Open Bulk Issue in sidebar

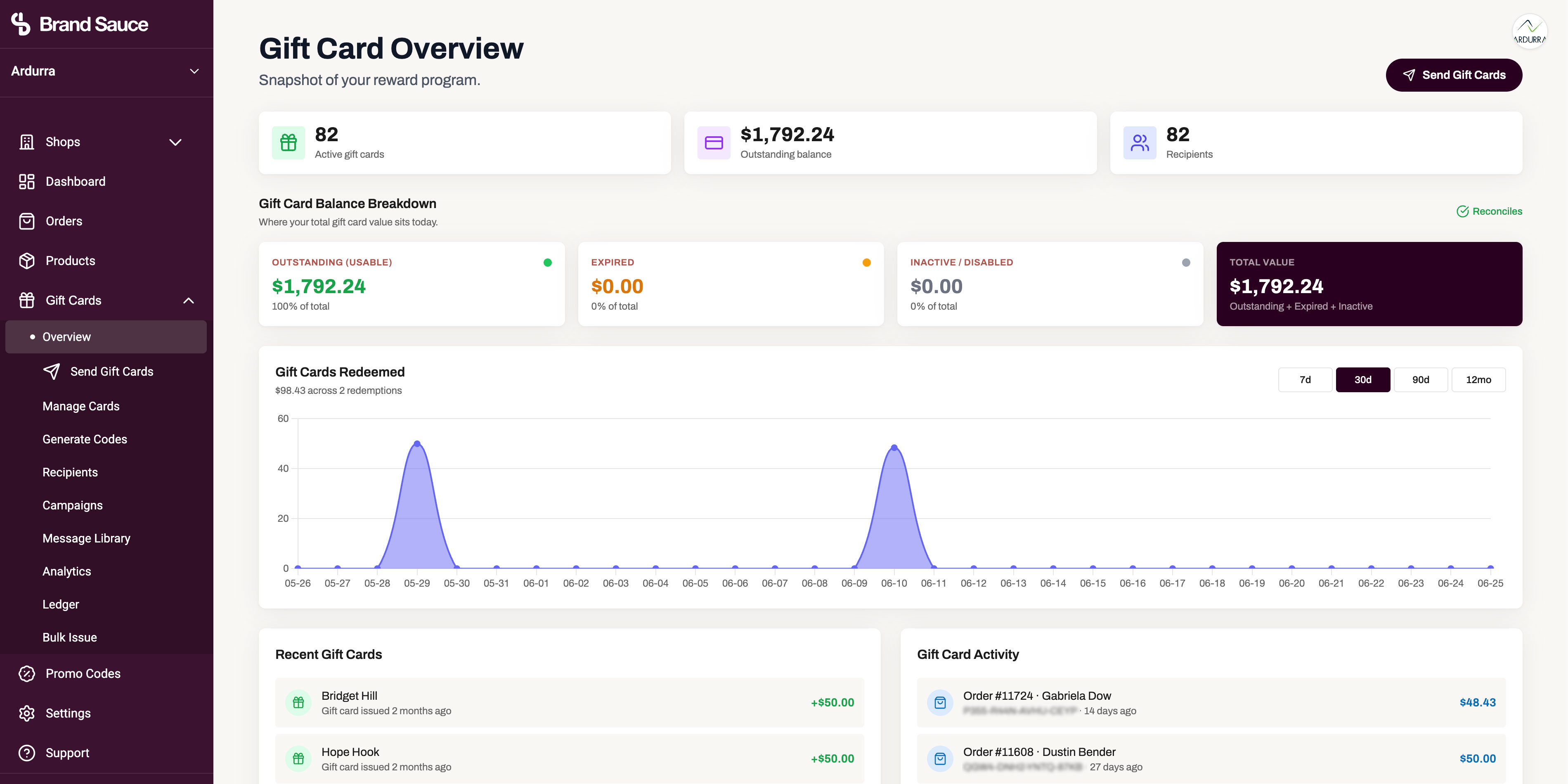point(70,637)
